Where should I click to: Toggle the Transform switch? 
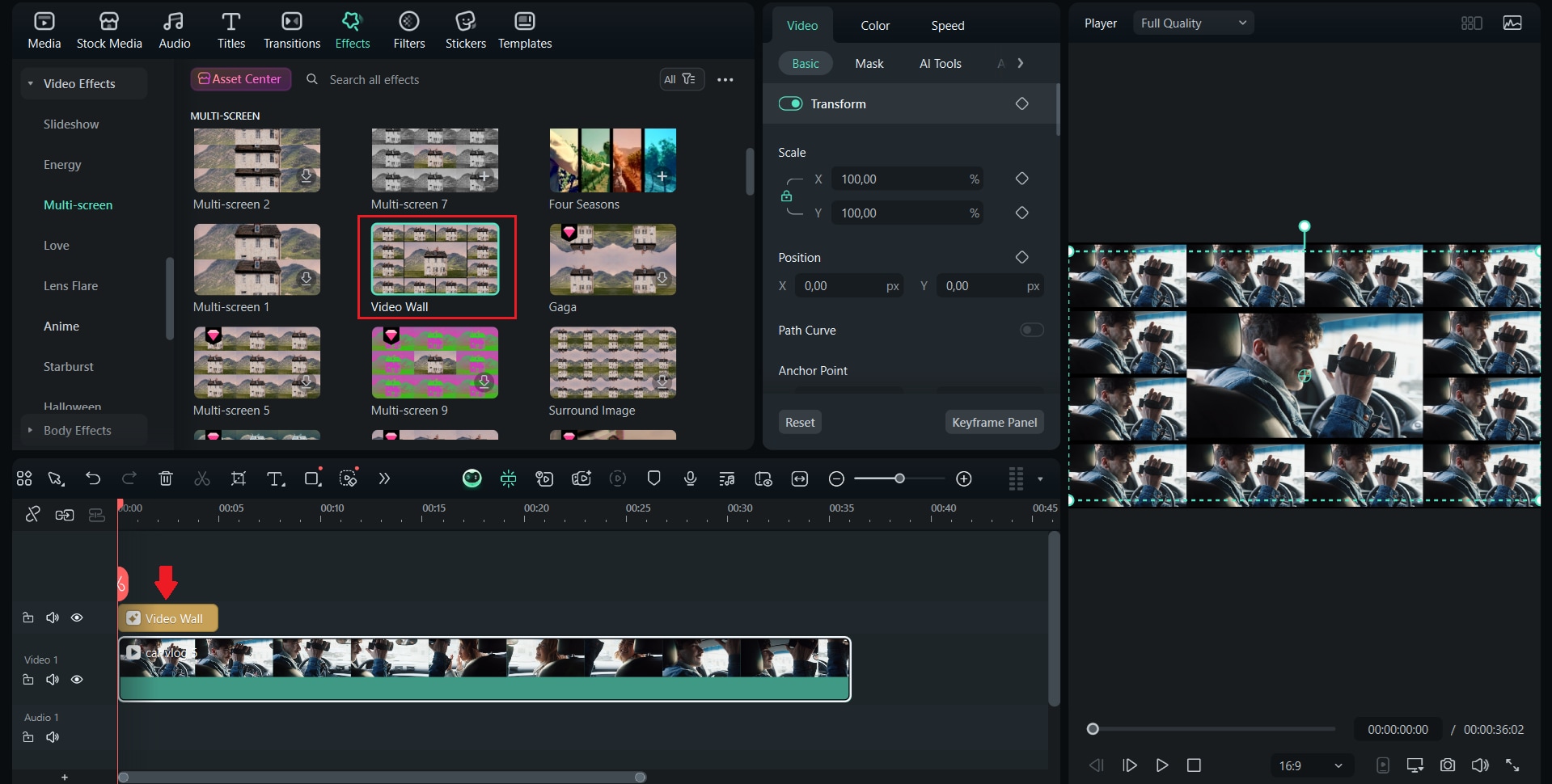click(790, 103)
